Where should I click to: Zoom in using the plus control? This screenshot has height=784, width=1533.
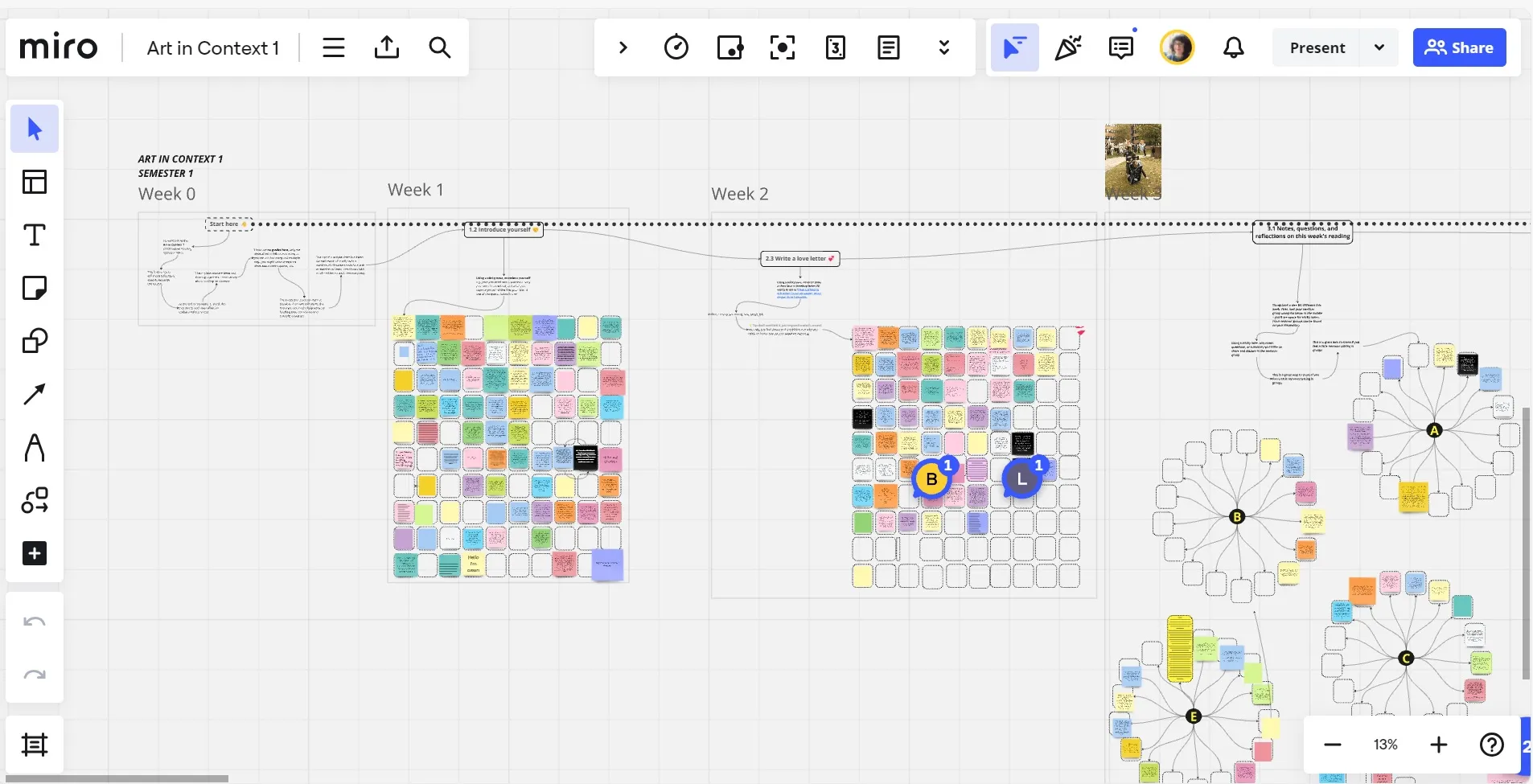[x=1438, y=745]
